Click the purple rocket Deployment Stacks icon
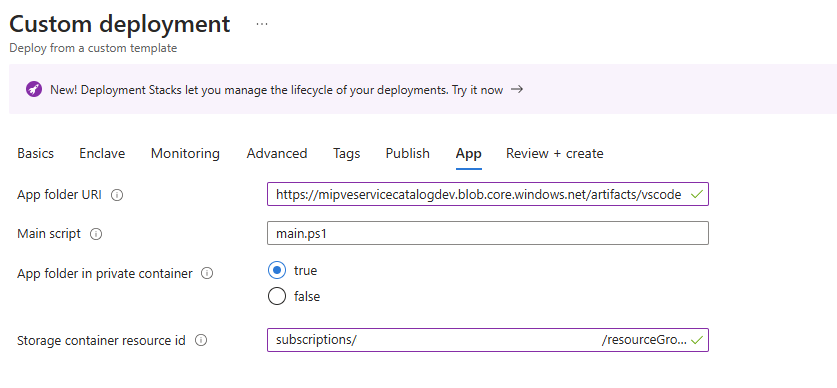Image resolution: width=837 pixels, height=388 pixels. tap(34, 89)
